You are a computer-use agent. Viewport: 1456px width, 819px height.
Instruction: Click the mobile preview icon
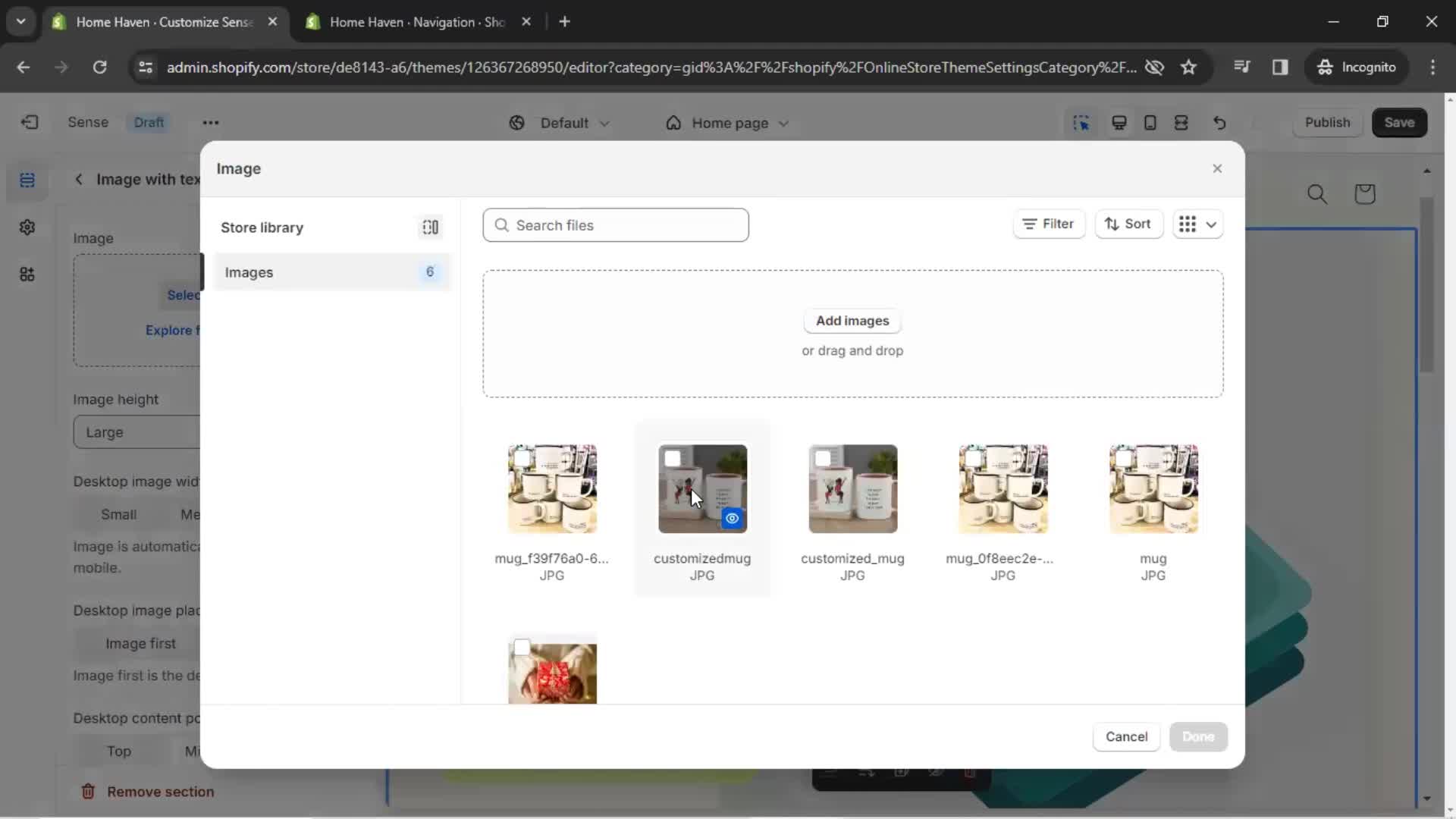click(x=1149, y=122)
